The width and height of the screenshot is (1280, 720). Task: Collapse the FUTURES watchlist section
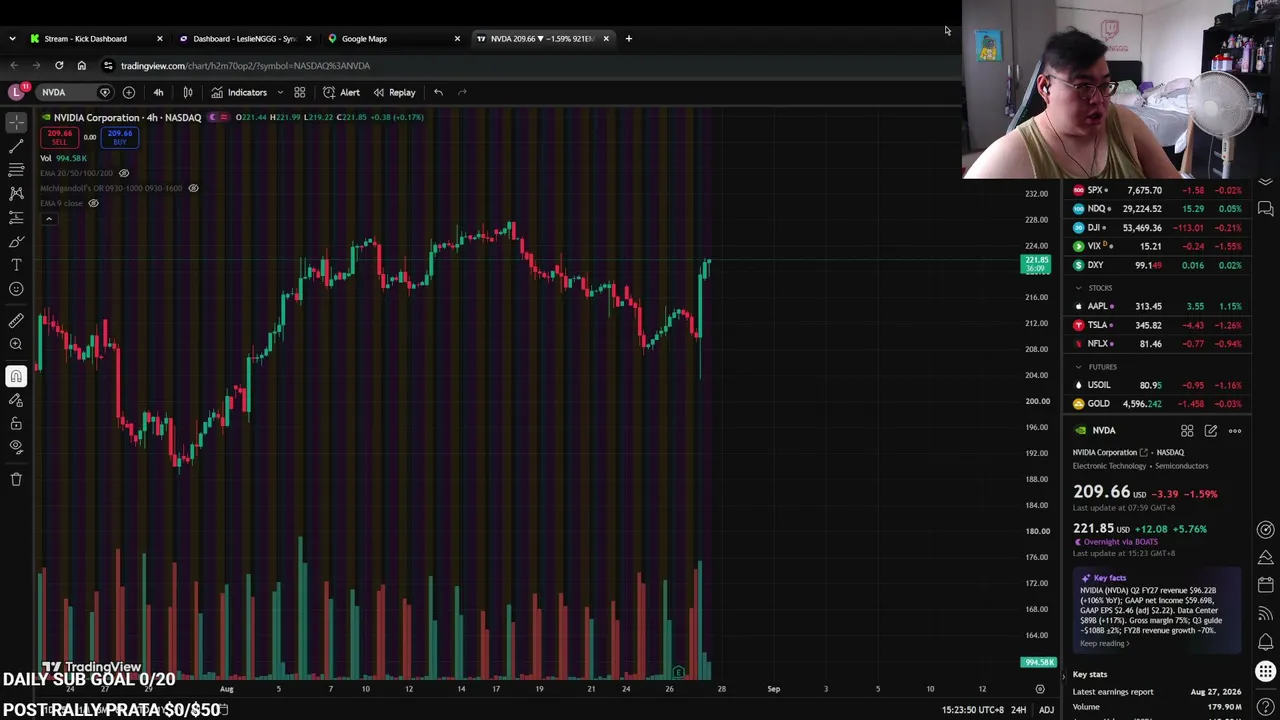(x=1078, y=367)
